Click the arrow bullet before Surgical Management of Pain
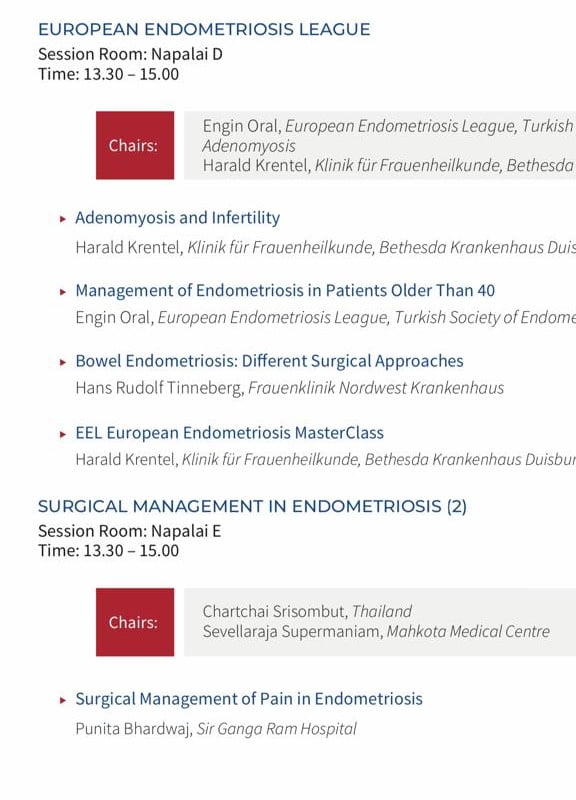Image resolution: width=576 pixels, height=800 pixels. pyautogui.click(x=63, y=700)
